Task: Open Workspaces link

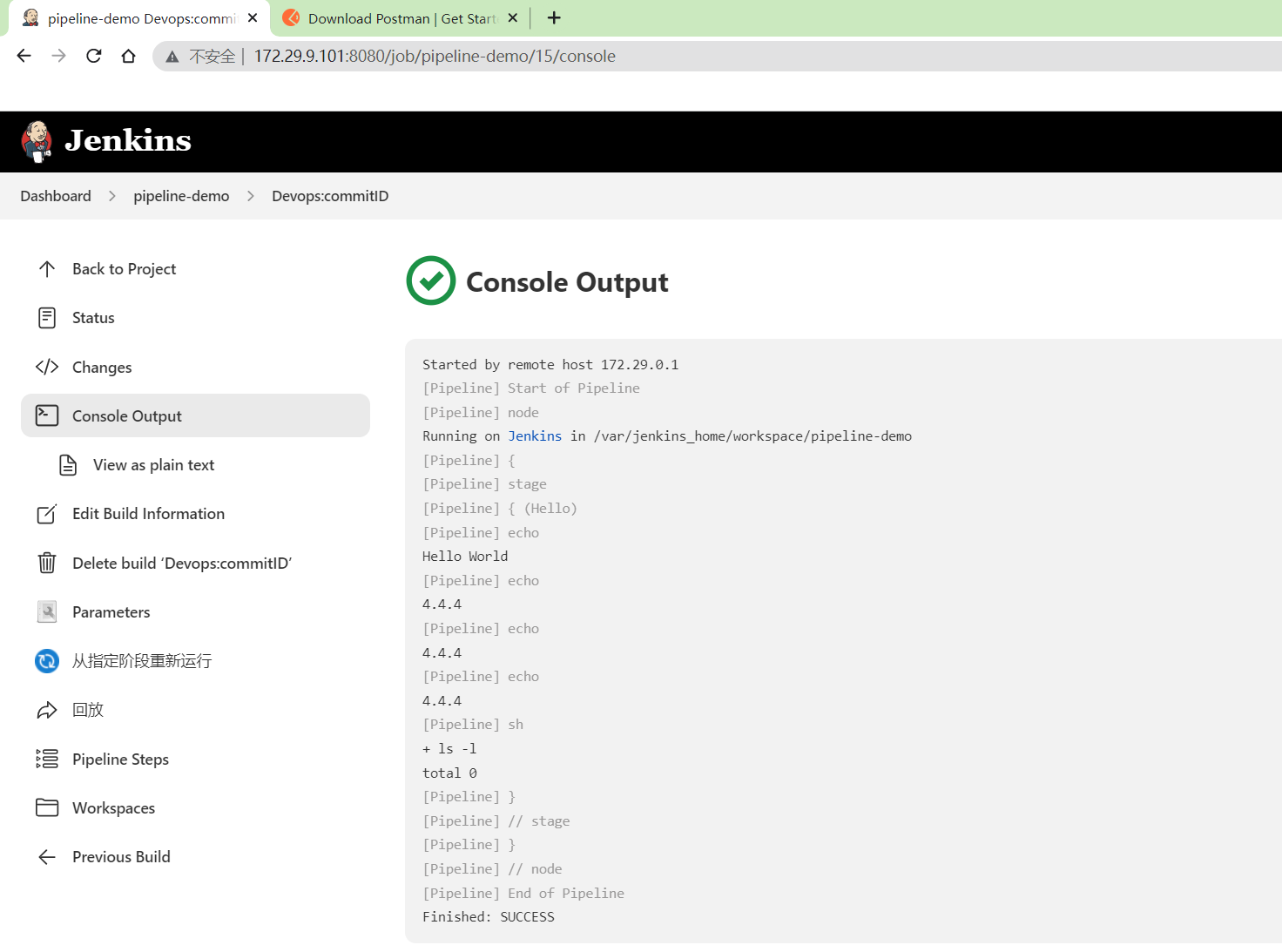Action: (195, 807)
